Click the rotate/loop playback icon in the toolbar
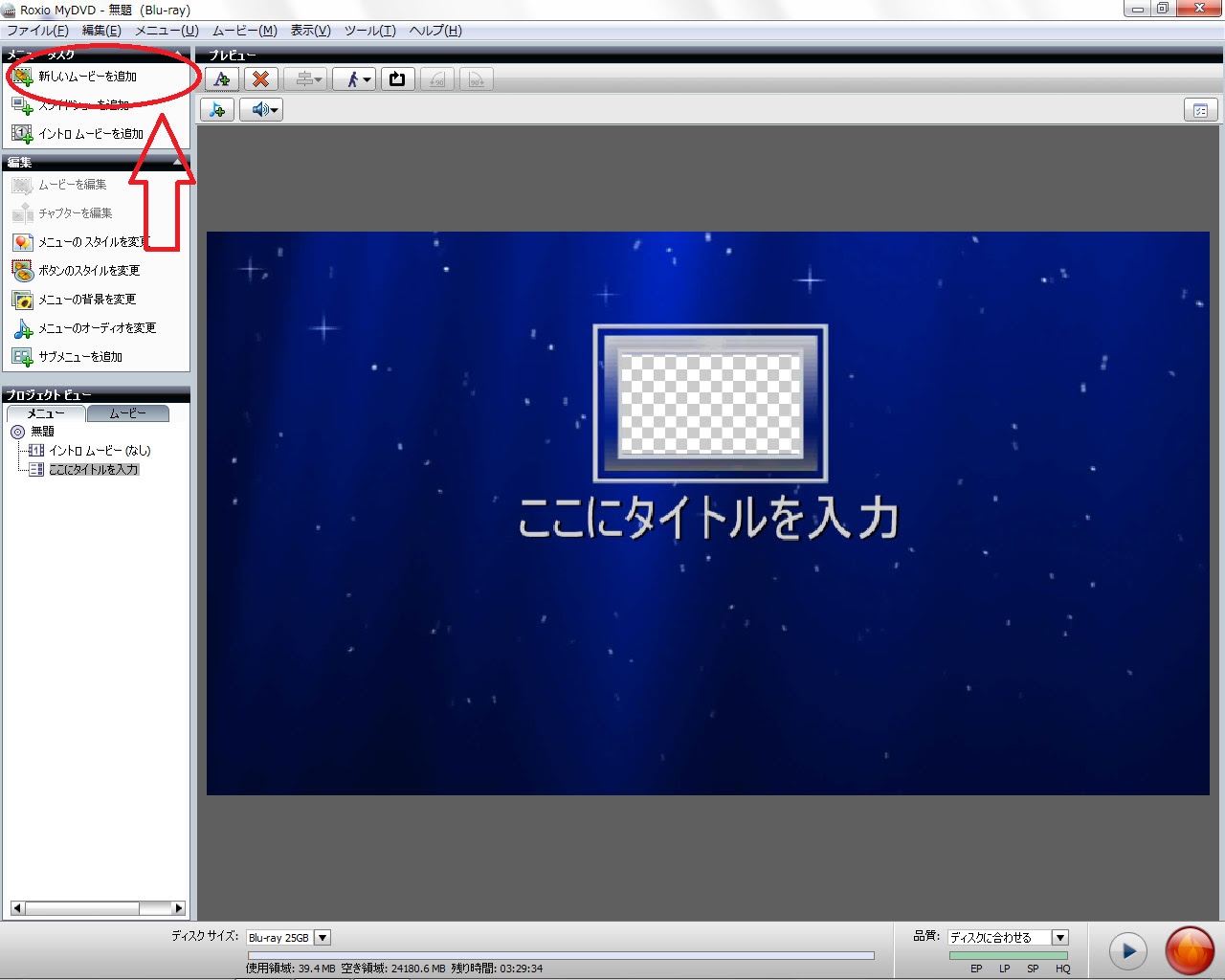Image resolution: width=1225 pixels, height=980 pixels. pyautogui.click(x=397, y=78)
